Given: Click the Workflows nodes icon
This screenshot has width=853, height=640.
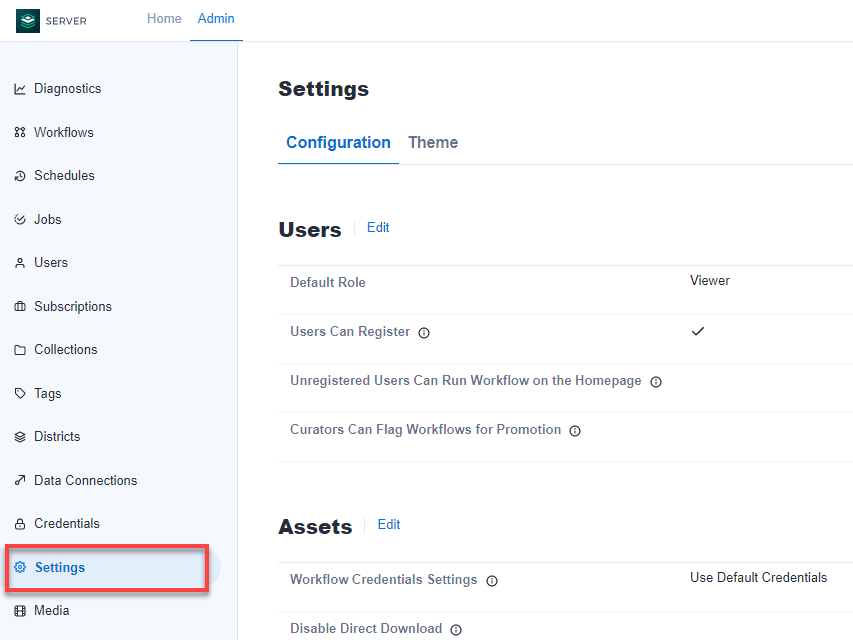Looking at the screenshot, I should click(x=20, y=132).
